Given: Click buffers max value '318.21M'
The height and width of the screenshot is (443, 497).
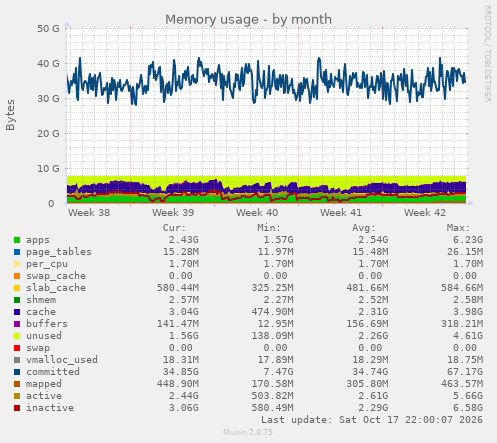Looking at the screenshot, I should coord(462,324).
